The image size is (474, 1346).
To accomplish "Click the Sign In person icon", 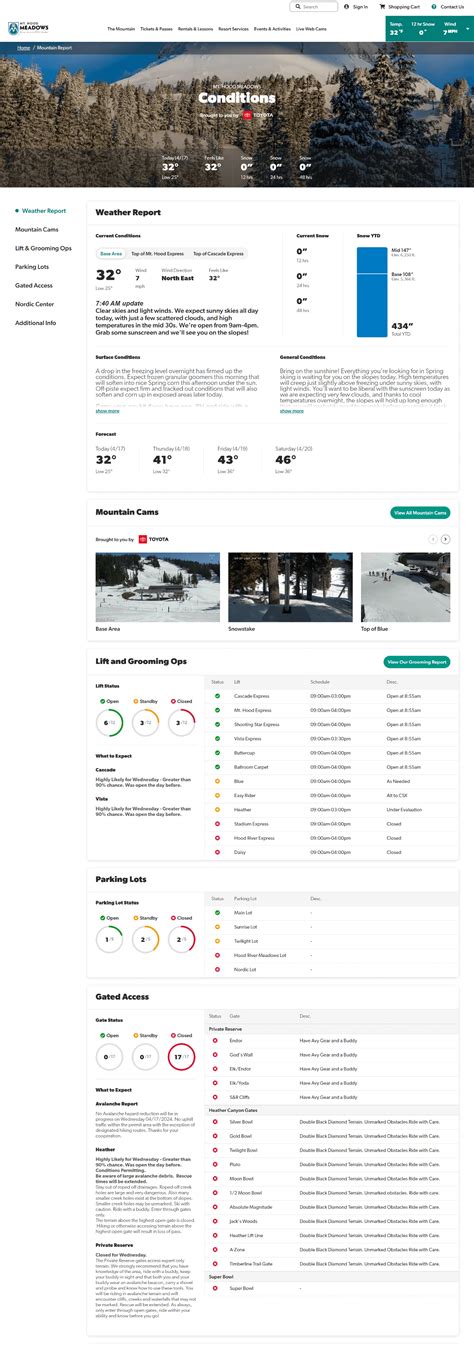I will (x=346, y=6).
